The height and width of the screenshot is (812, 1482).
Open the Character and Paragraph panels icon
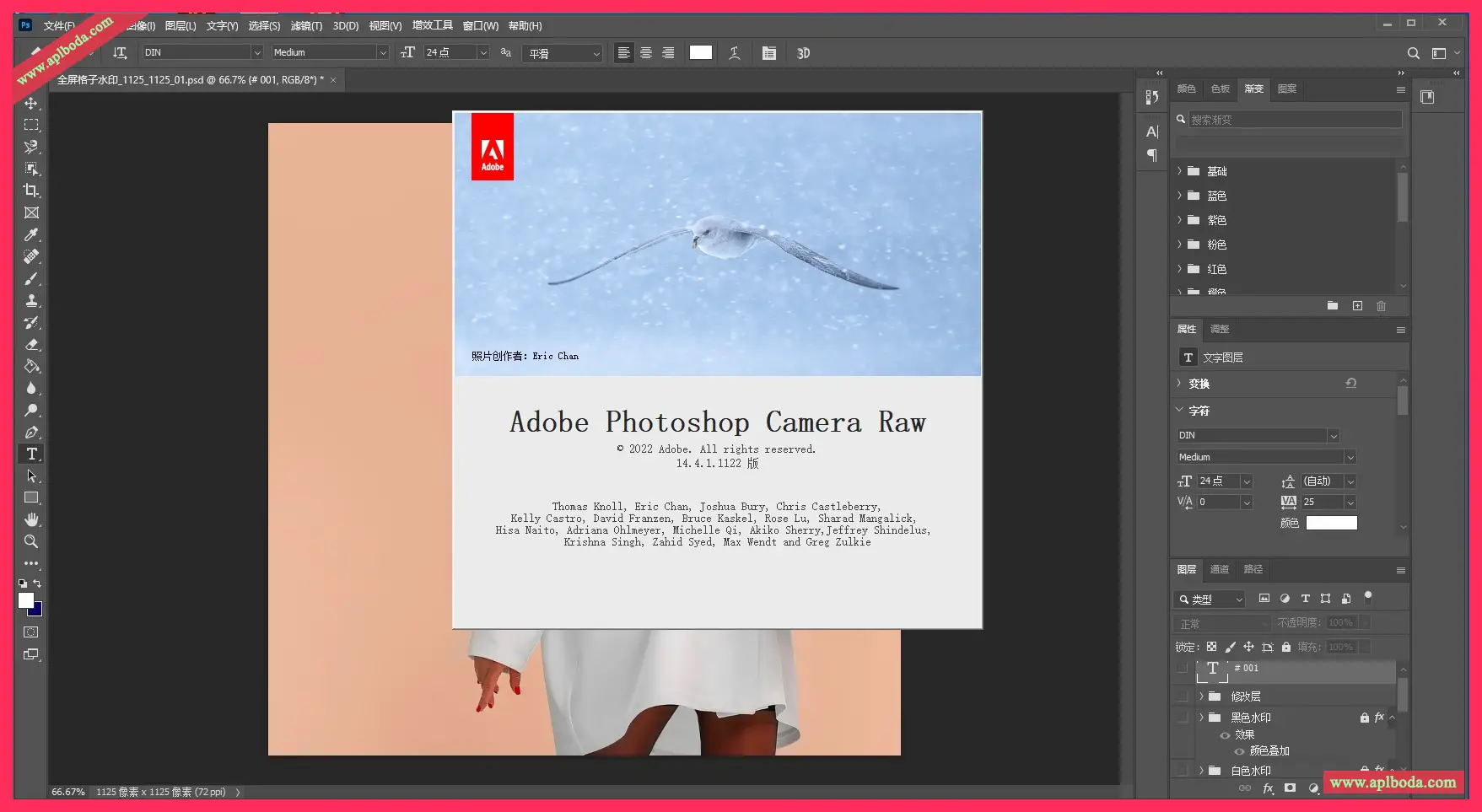tap(769, 53)
